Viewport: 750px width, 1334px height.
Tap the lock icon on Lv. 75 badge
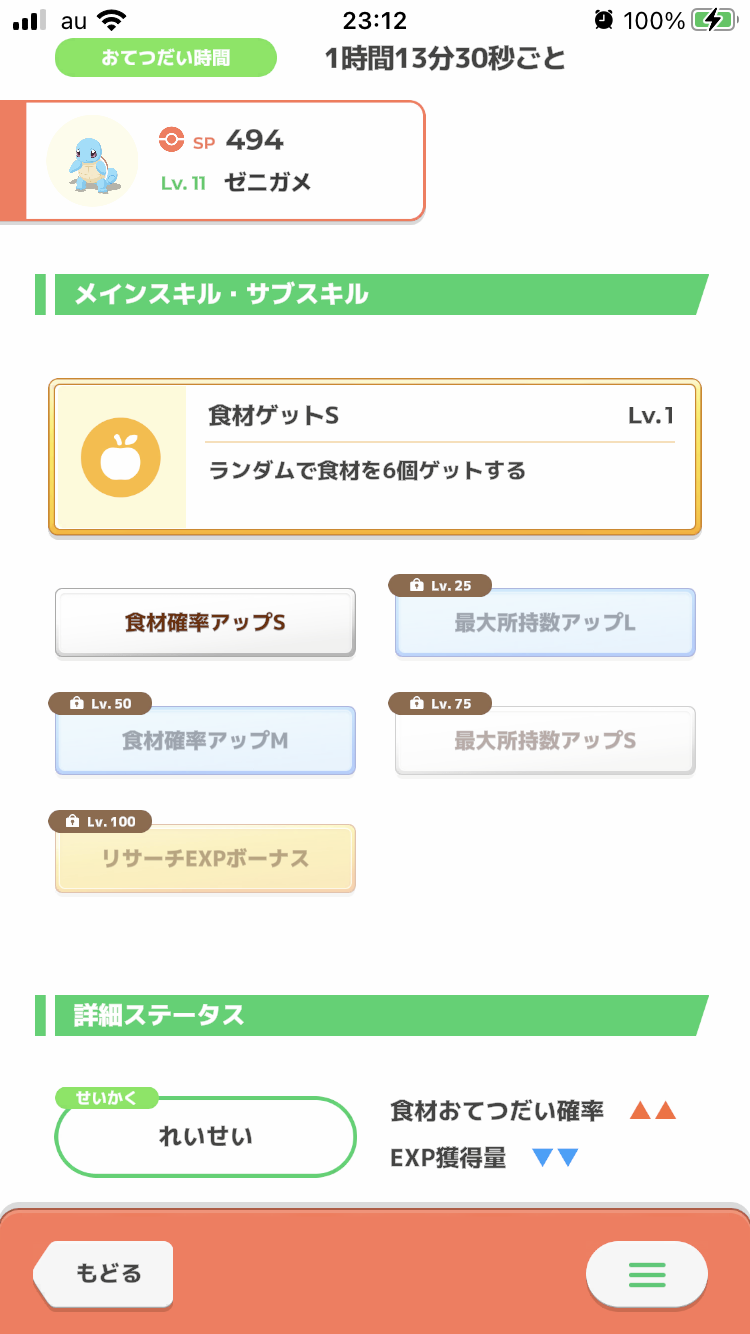point(416,704)
